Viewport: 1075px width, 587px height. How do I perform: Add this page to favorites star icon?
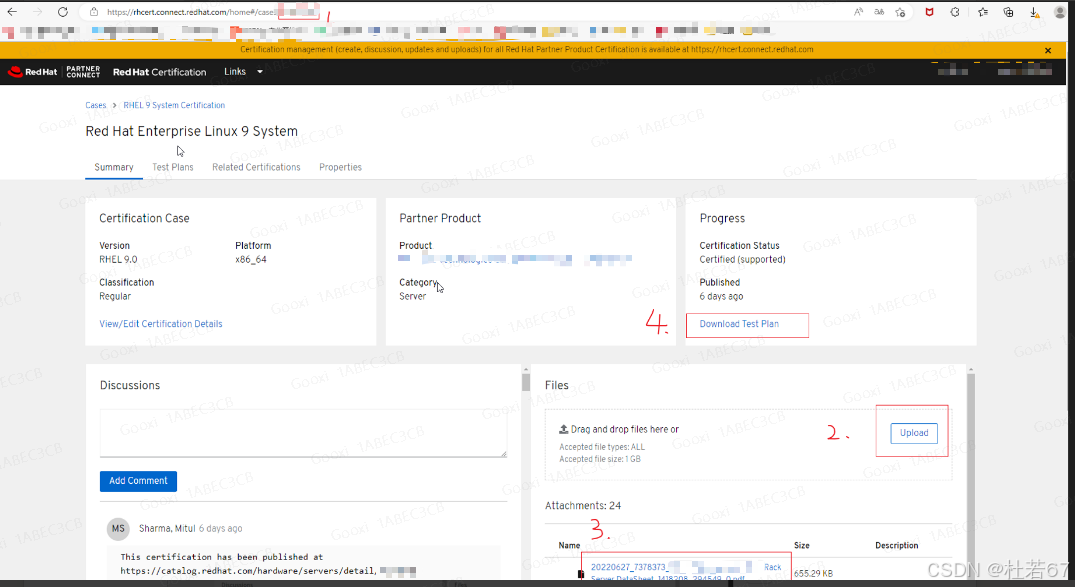[900, 12]
